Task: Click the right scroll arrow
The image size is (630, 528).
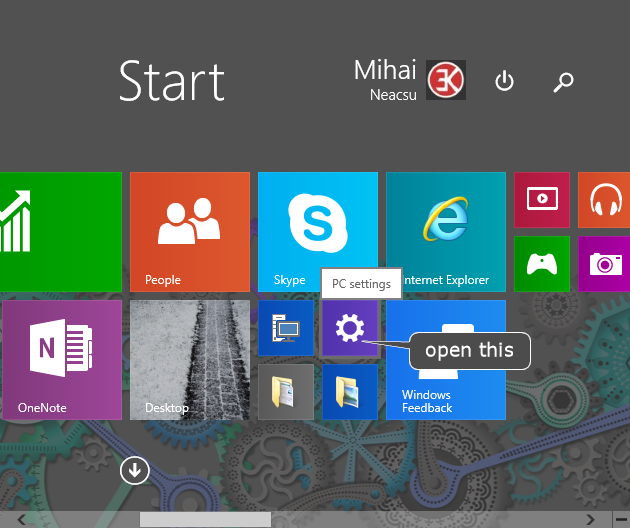Action: click(x=590, y=520)
